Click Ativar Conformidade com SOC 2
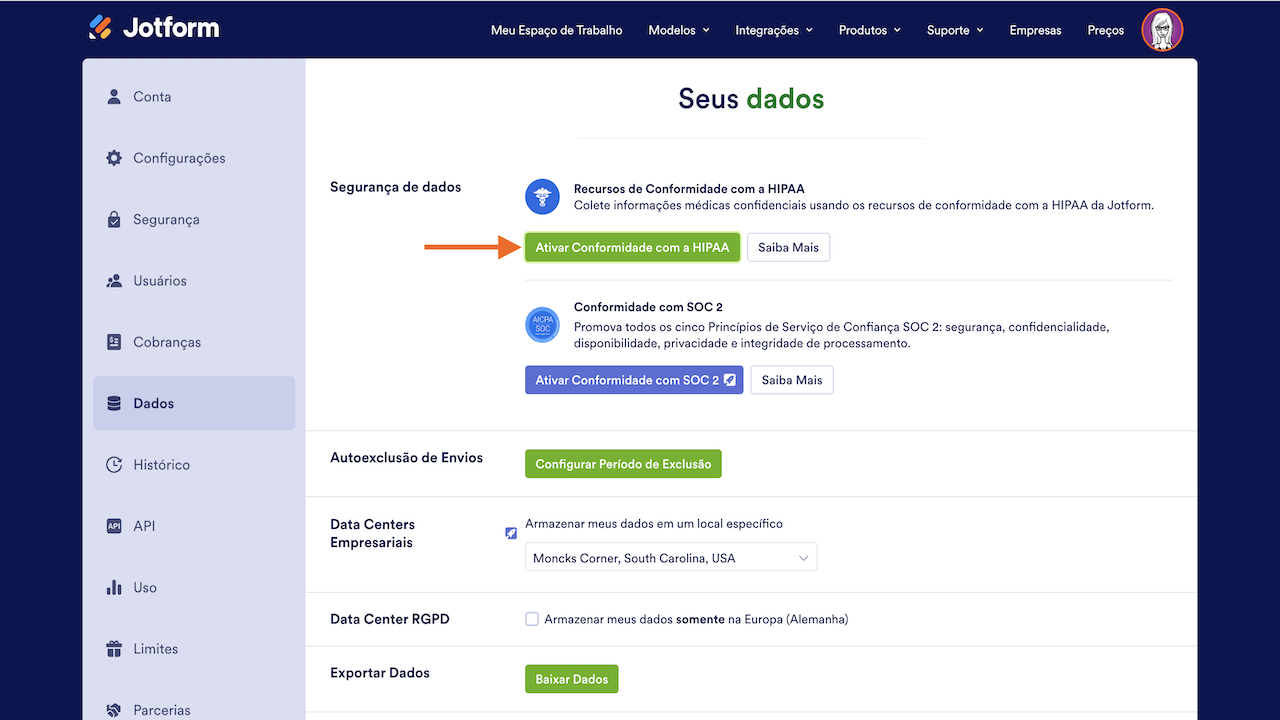Screen dimensions: 1280x720 634,380
